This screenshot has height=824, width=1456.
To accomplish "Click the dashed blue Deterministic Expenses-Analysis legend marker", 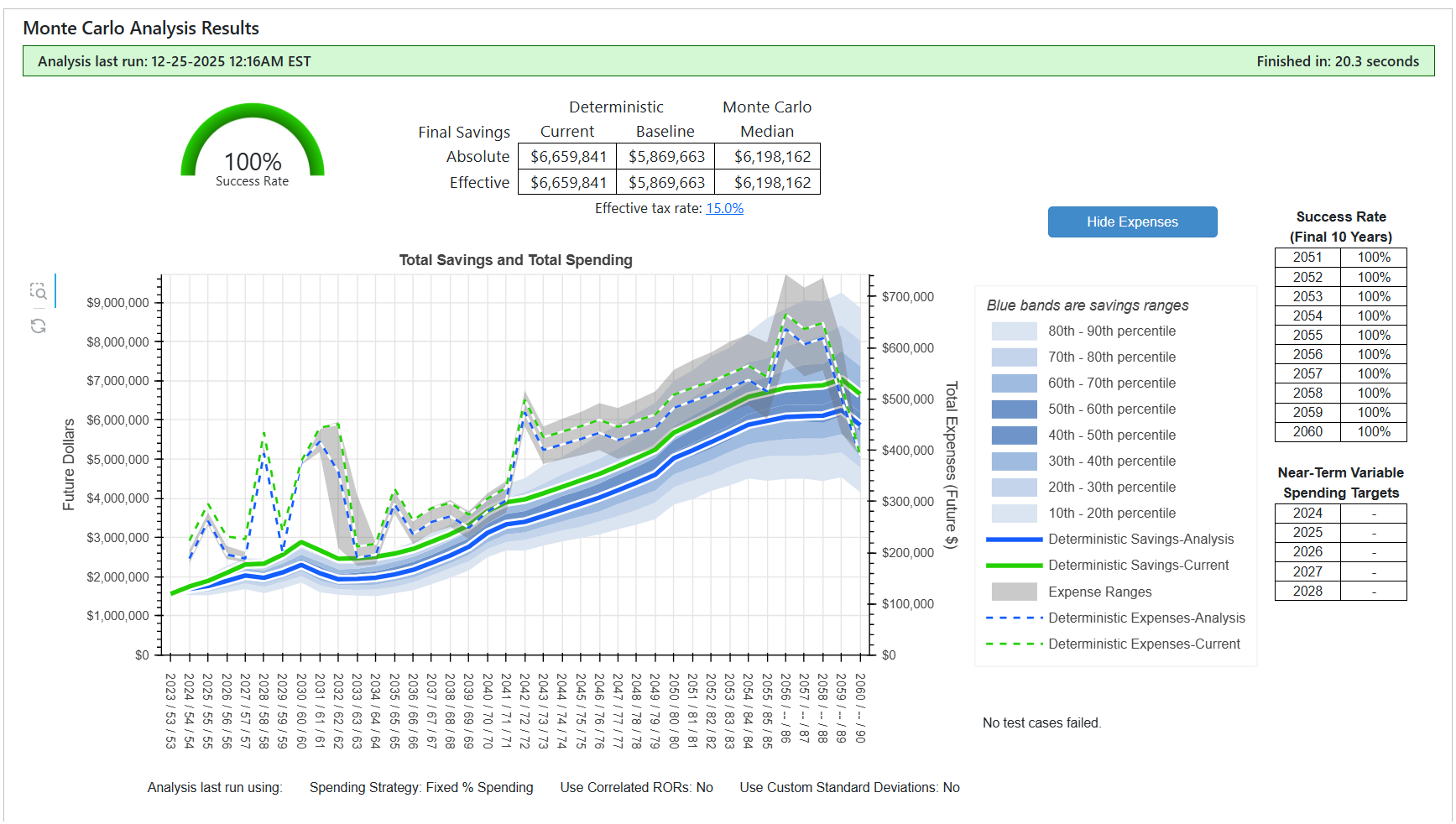I will click(x=1014, y=618).
